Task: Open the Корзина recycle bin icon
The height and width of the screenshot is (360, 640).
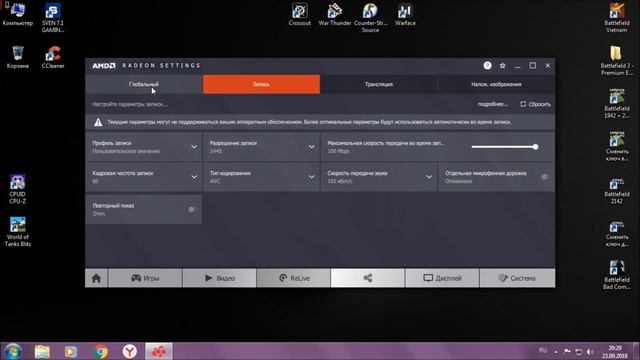Action: [x=18, y=57]
